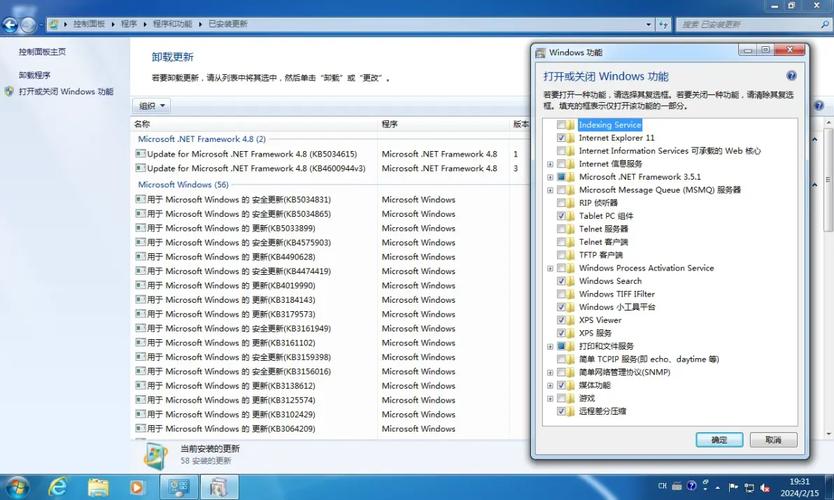Click the folder icon next to Telnet 服务器
The image size is (834, 500).
[571, 229]
